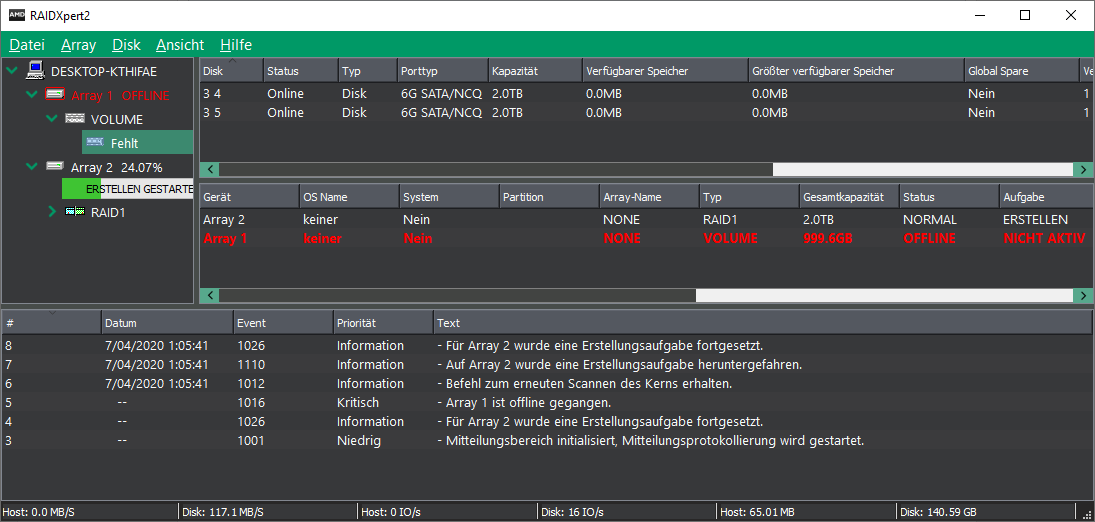The image size is (1095, 522).
Task: Click the RAID1 icon in the tree
Action: coord(75,212)
